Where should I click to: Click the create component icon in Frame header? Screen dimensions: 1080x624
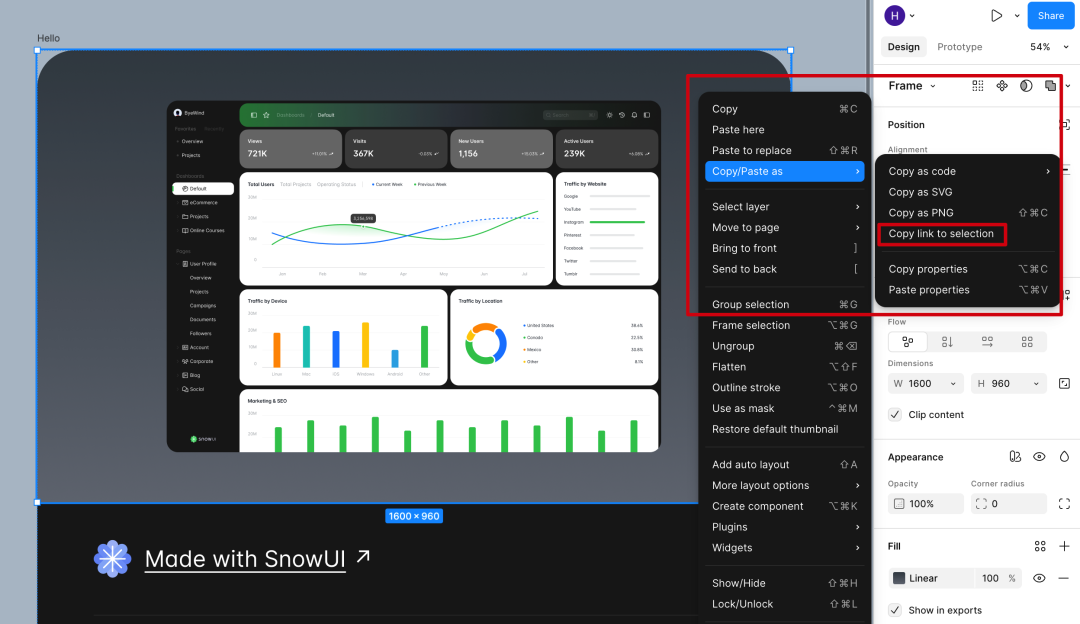click(x=1002, y=86)
